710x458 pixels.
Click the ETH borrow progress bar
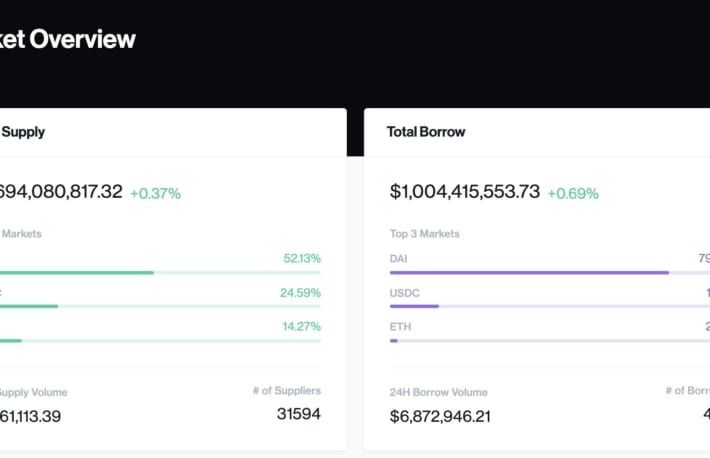(x=550, y=341)
